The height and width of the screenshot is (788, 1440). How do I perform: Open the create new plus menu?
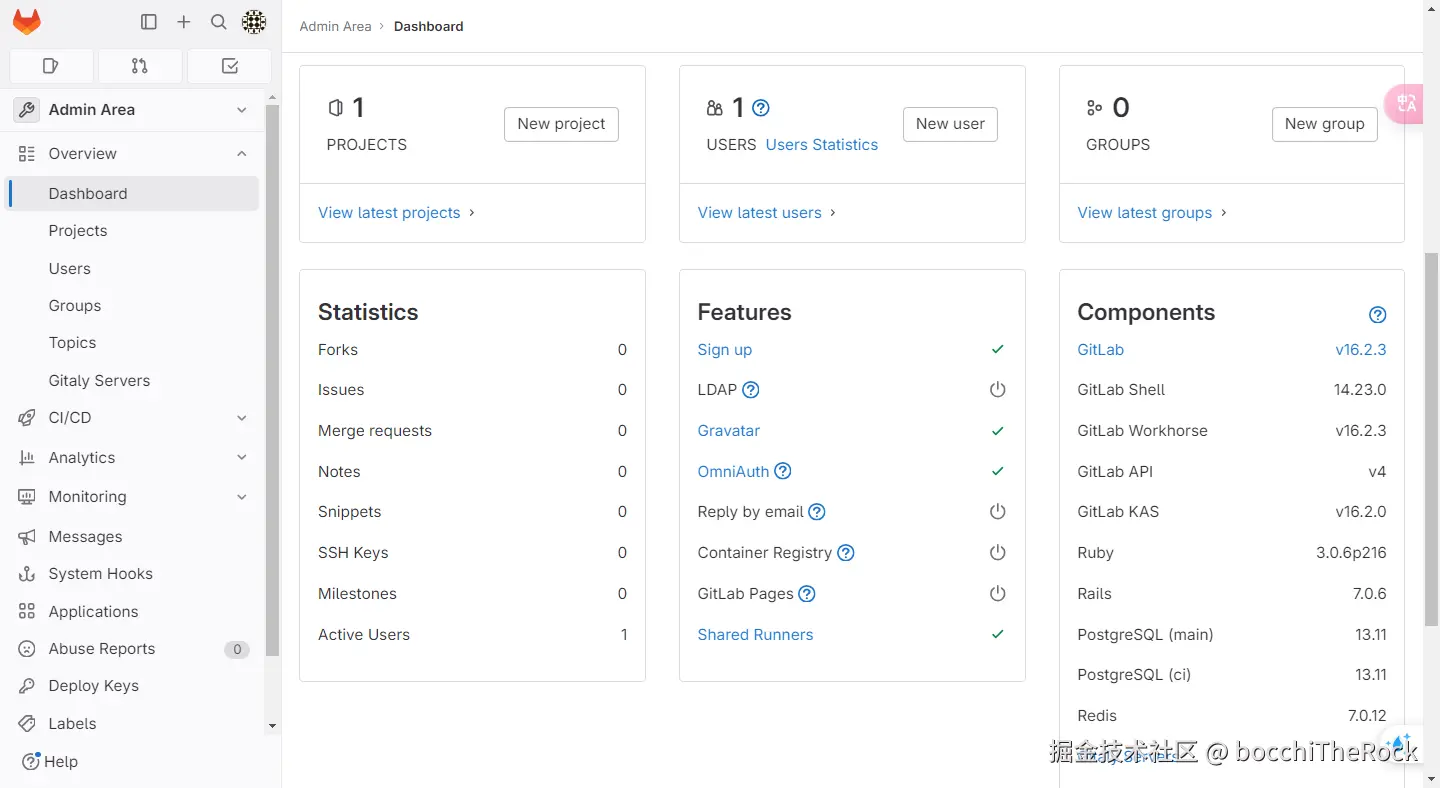[184, 22]
